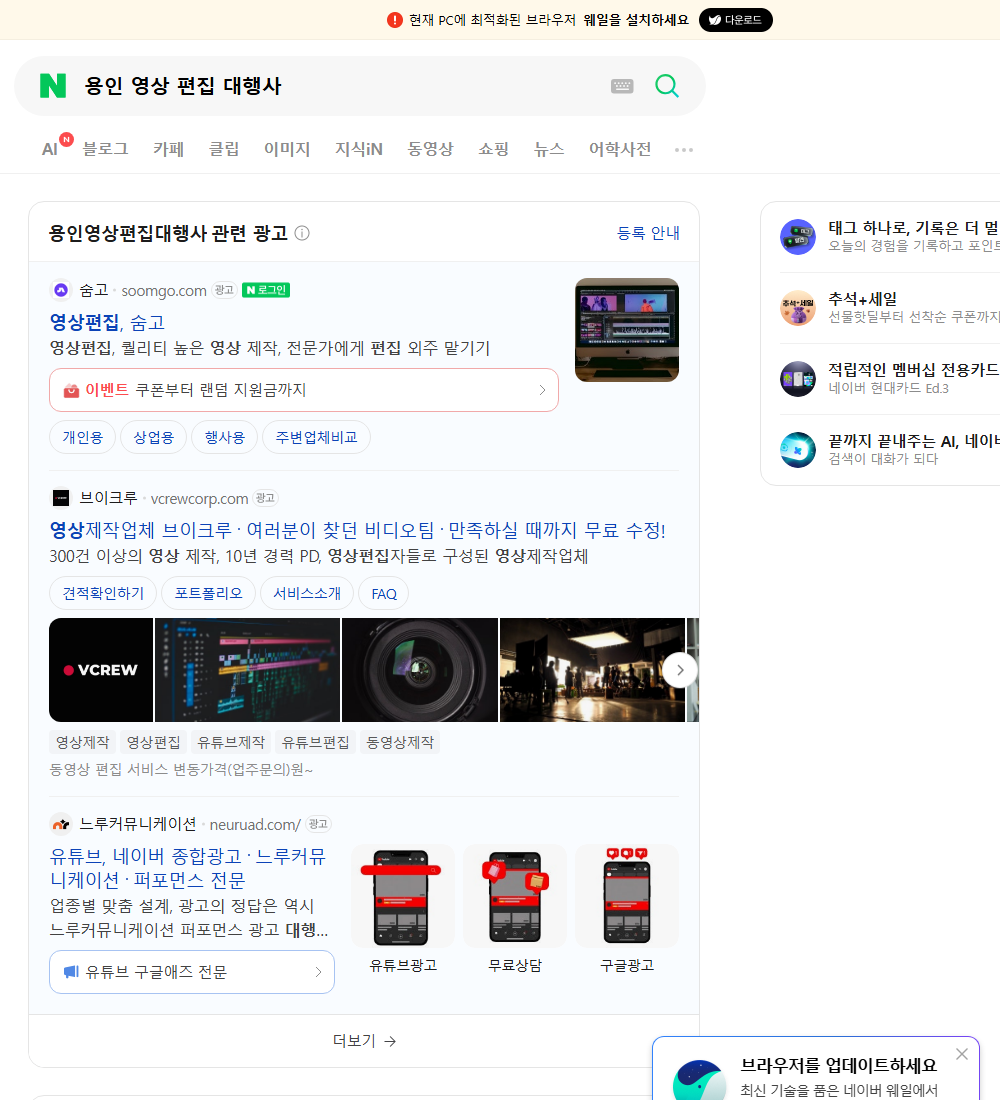
Task: Click the 숨고 purple favicon icon
Action: coord(61,290)
